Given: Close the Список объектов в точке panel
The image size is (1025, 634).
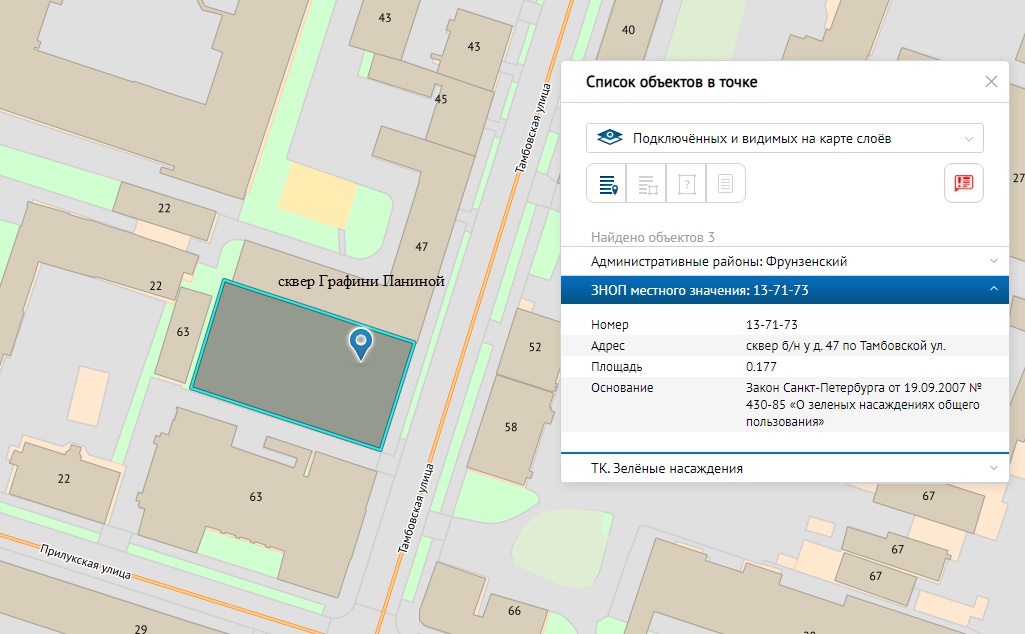Looking at the screenshot, I should (x=991, y=82).
